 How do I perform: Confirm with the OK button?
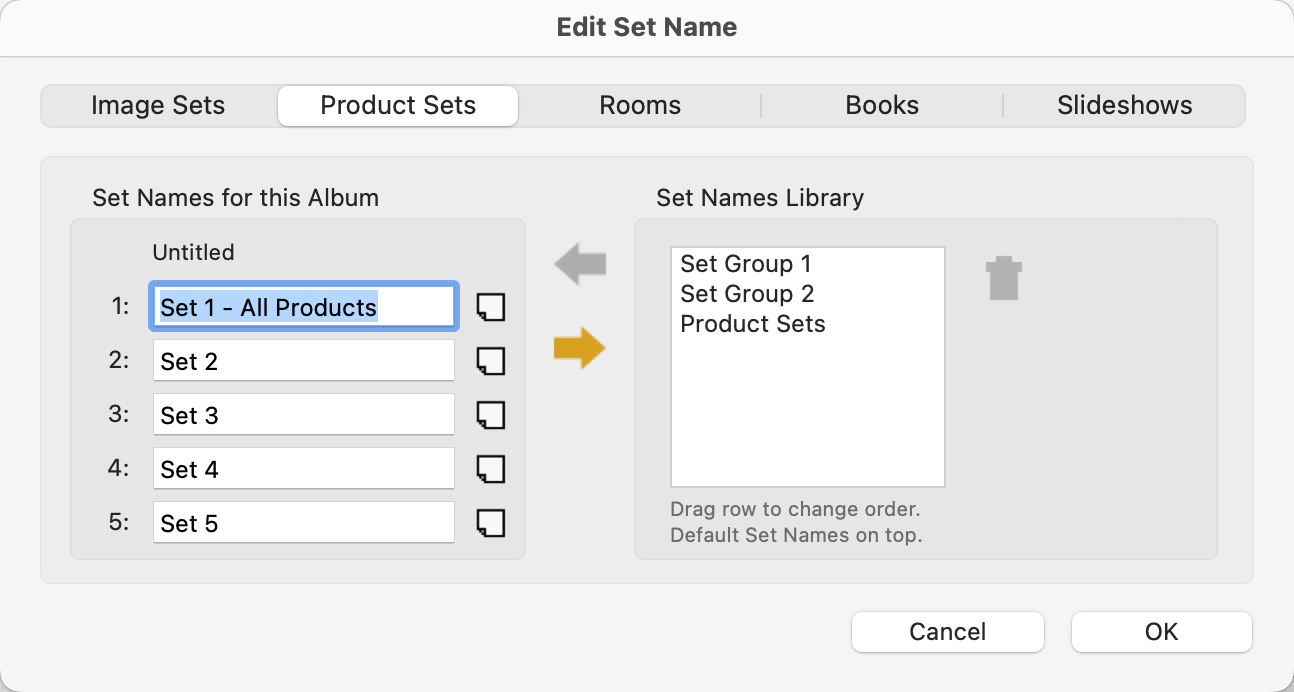(1161, 632)
